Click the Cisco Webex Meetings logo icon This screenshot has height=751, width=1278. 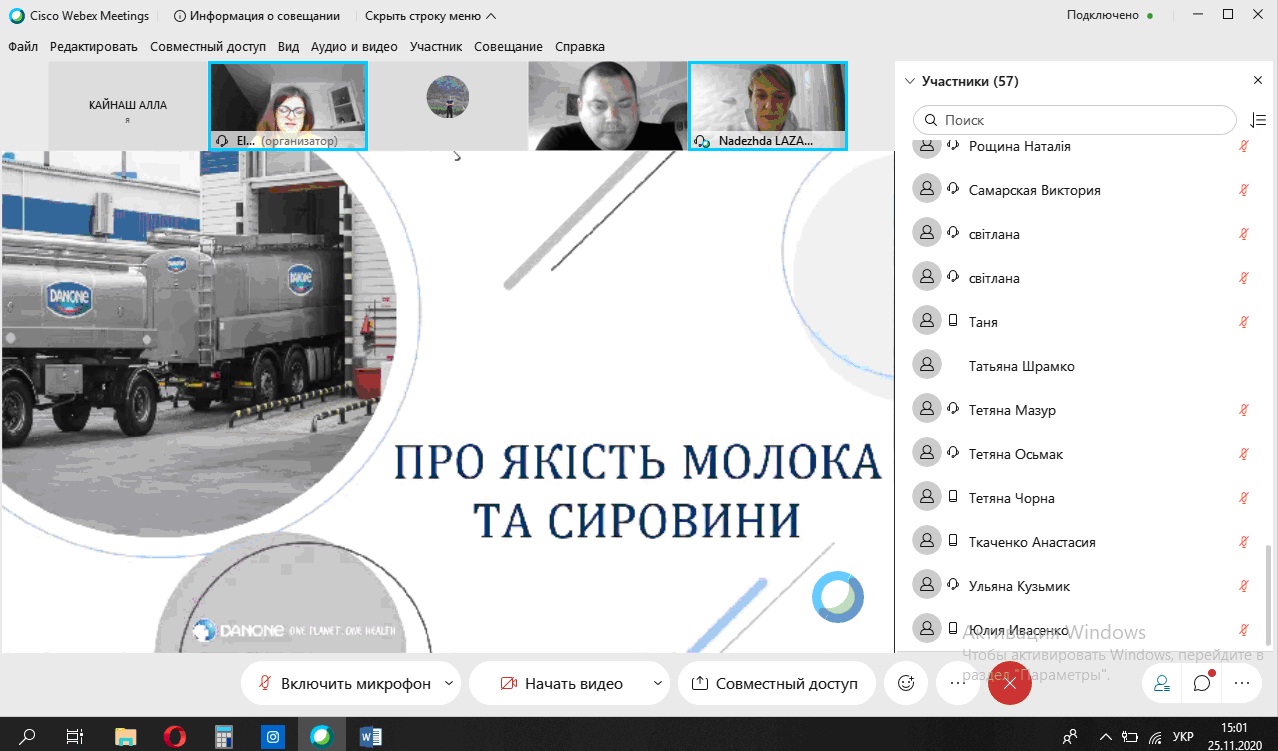[16, 16]
